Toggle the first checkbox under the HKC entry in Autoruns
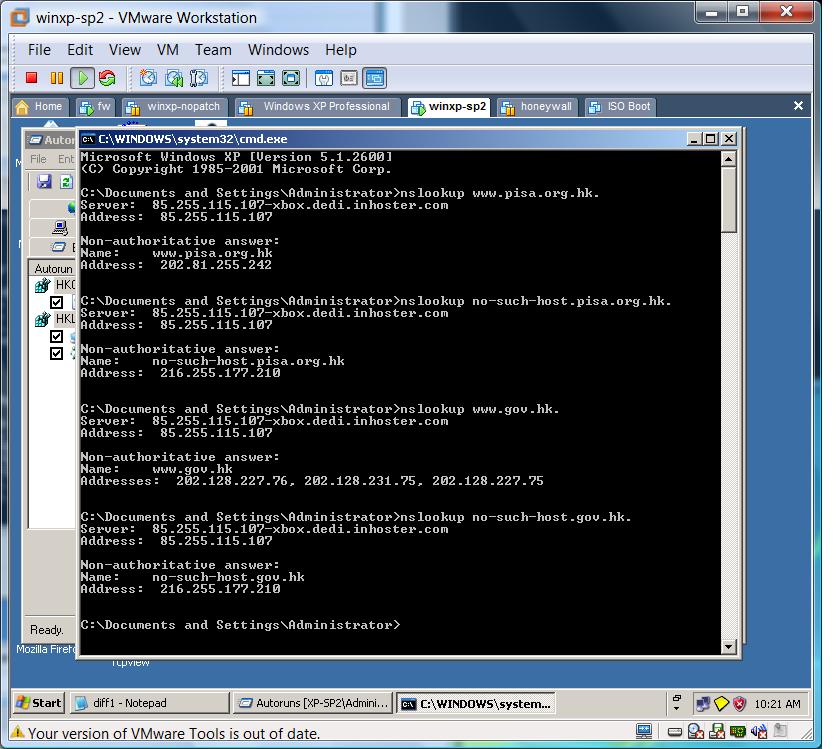The image size is (840, 749). tap(56, 302)
